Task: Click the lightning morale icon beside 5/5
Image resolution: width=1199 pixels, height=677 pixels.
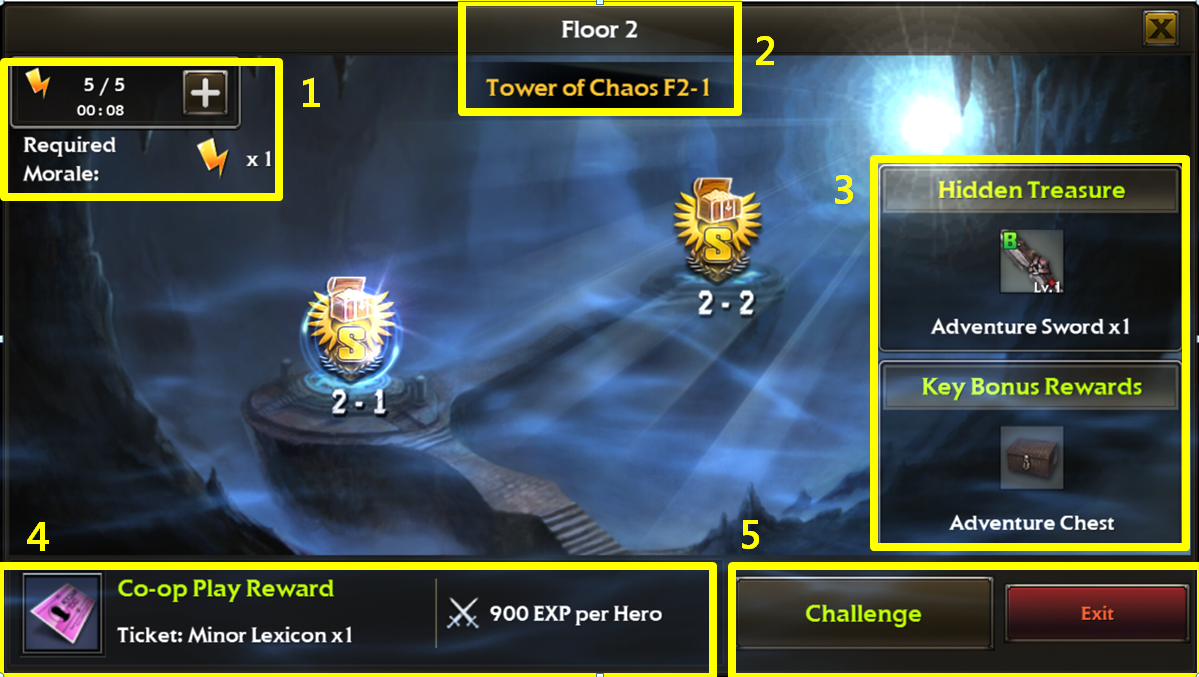Action: point(37,82)
